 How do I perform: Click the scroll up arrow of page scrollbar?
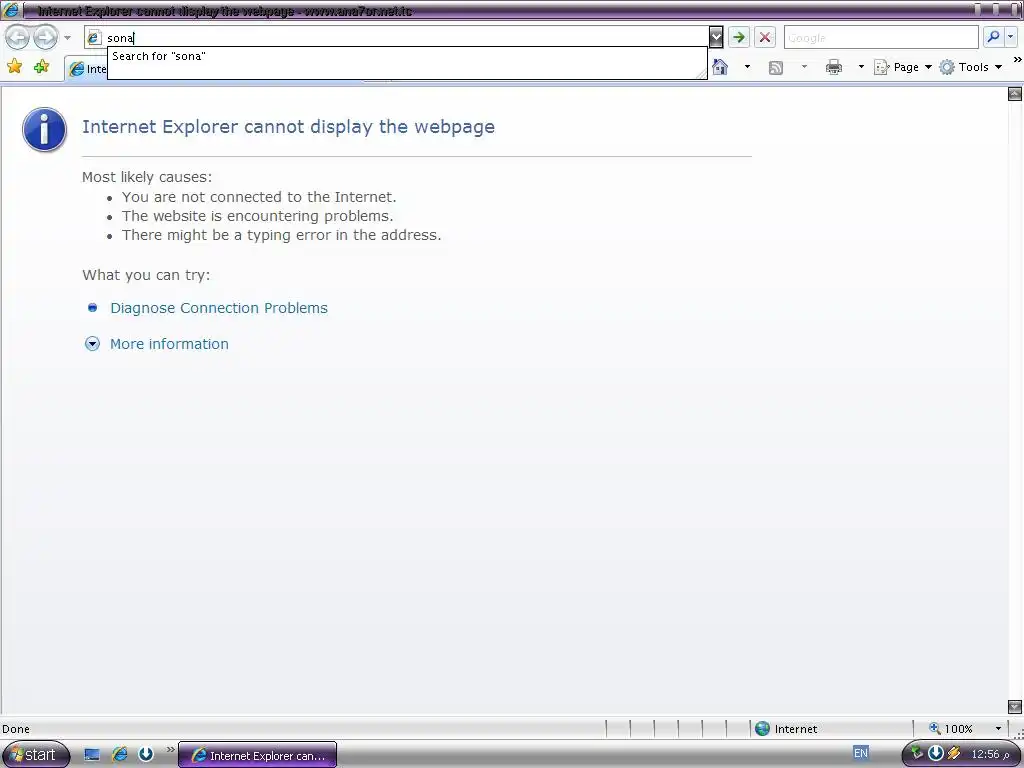(x=1014, y=94)
